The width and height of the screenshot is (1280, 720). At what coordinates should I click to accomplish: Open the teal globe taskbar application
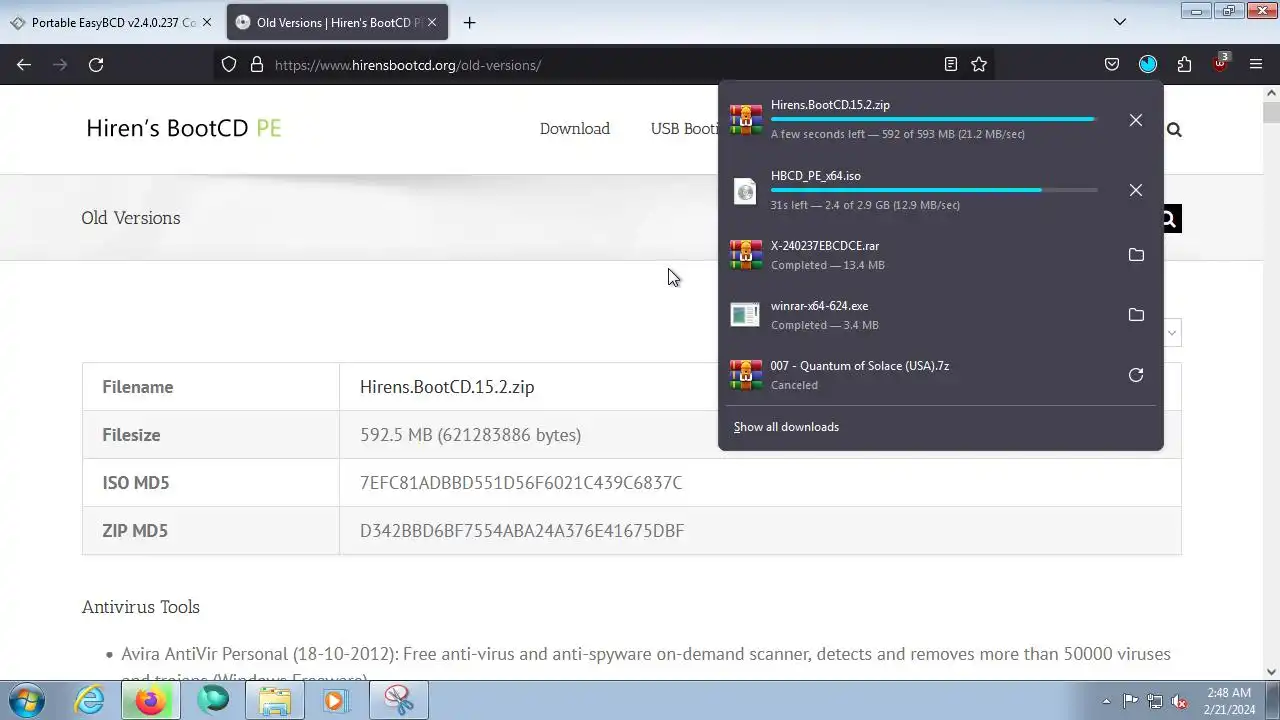pos(213,700)
